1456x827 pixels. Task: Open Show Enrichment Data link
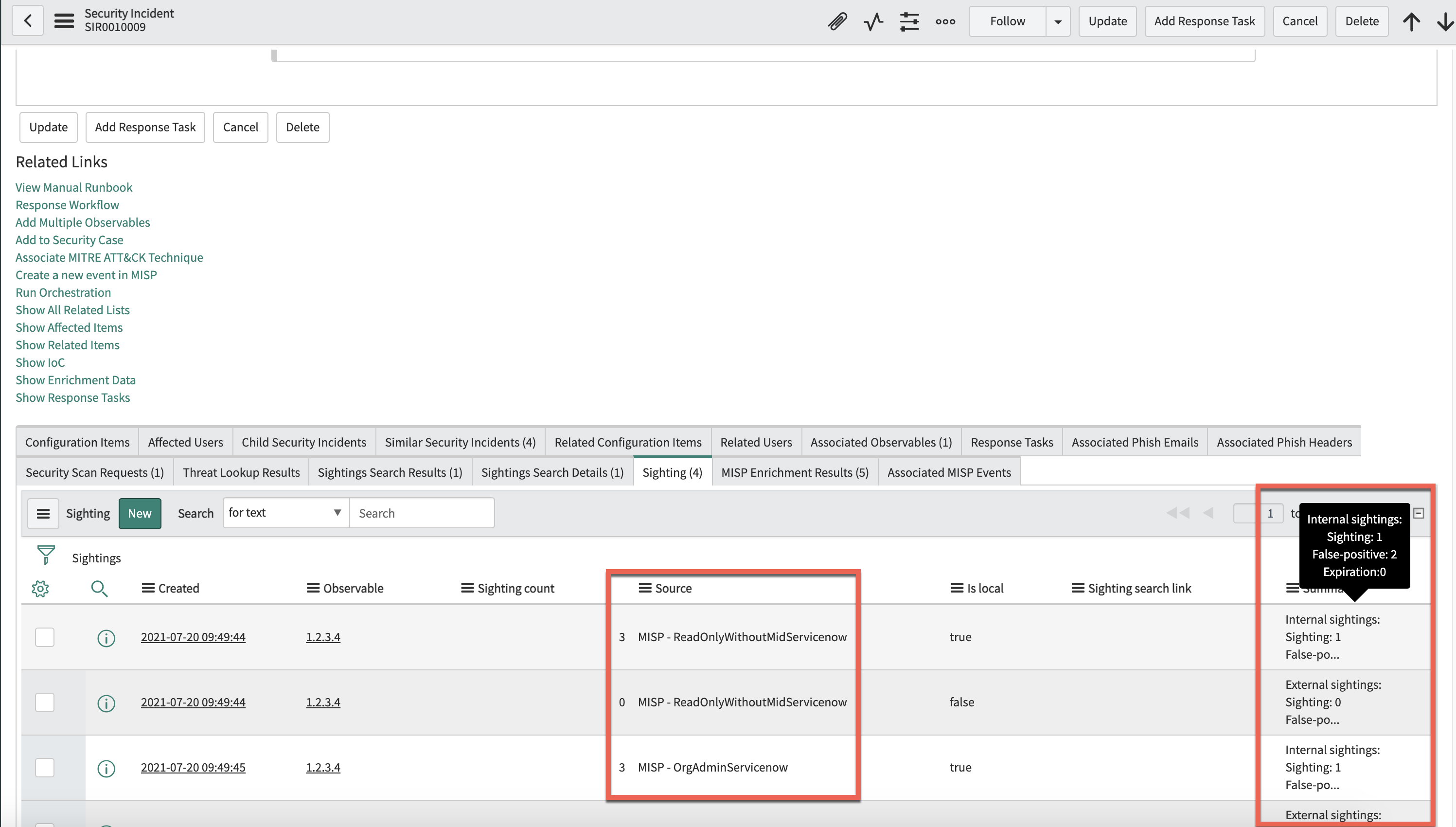coord(75,380)
